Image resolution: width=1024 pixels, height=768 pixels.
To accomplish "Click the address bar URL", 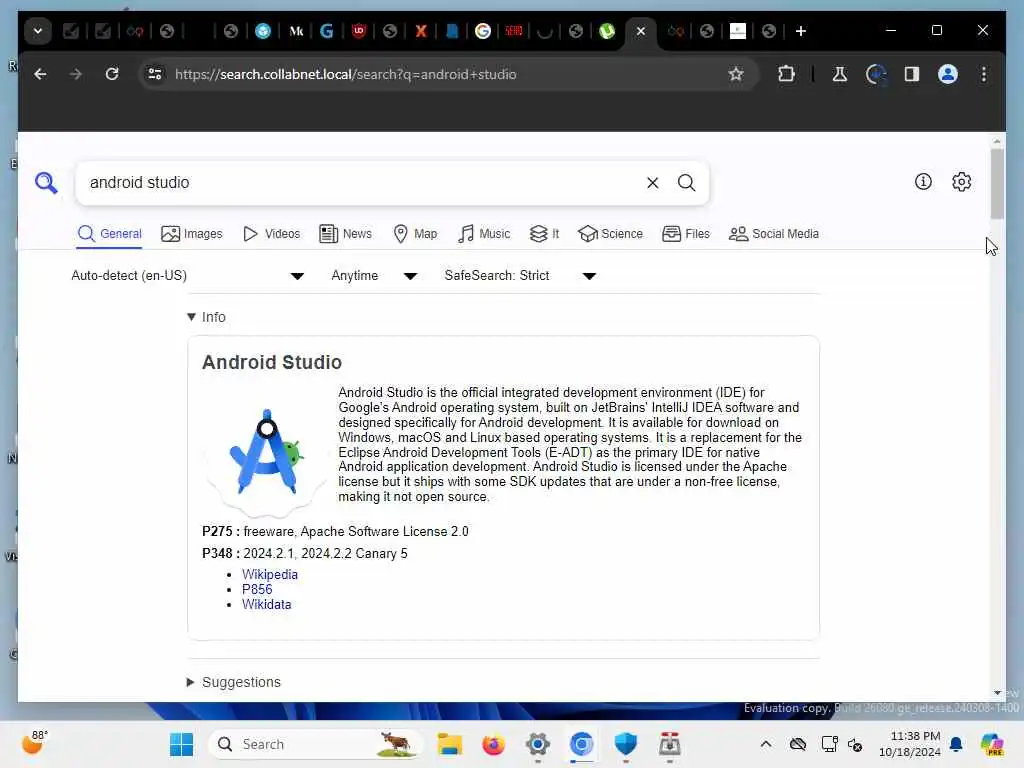I will [345, 74].
